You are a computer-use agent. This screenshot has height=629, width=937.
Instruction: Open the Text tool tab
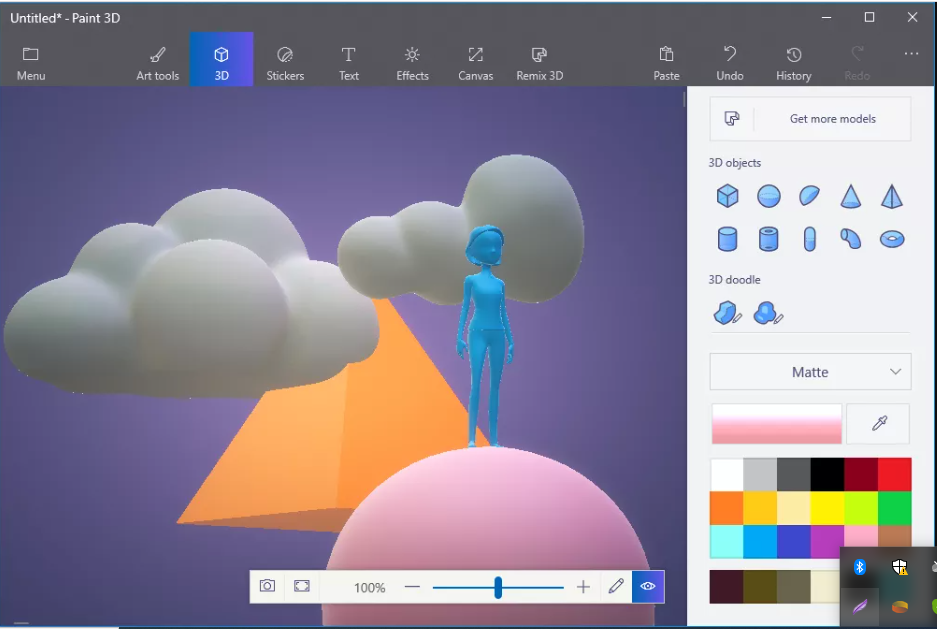[348, 62]
